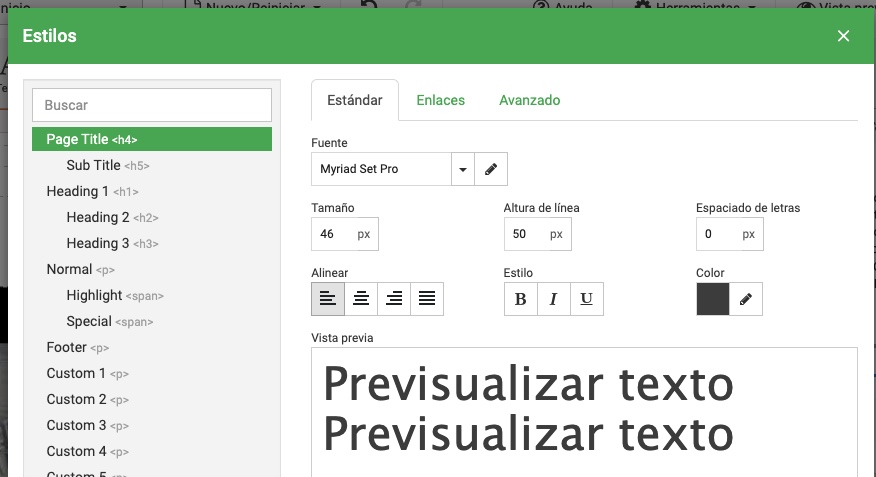876x477 pixels.
Task: Click the Buscar search field
Action: point(152,105)
